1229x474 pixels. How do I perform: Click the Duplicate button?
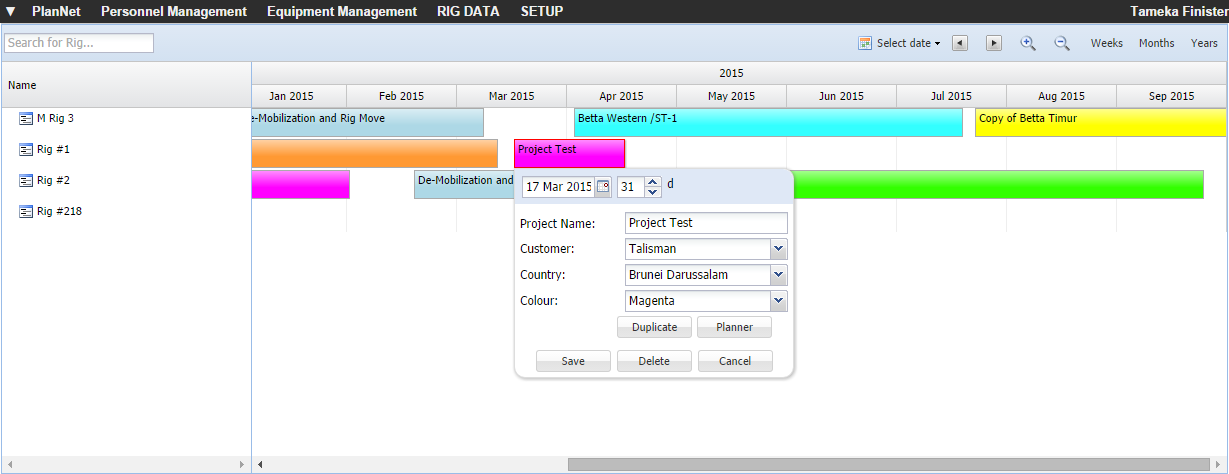pyautogui.click(x=654, y=327)
